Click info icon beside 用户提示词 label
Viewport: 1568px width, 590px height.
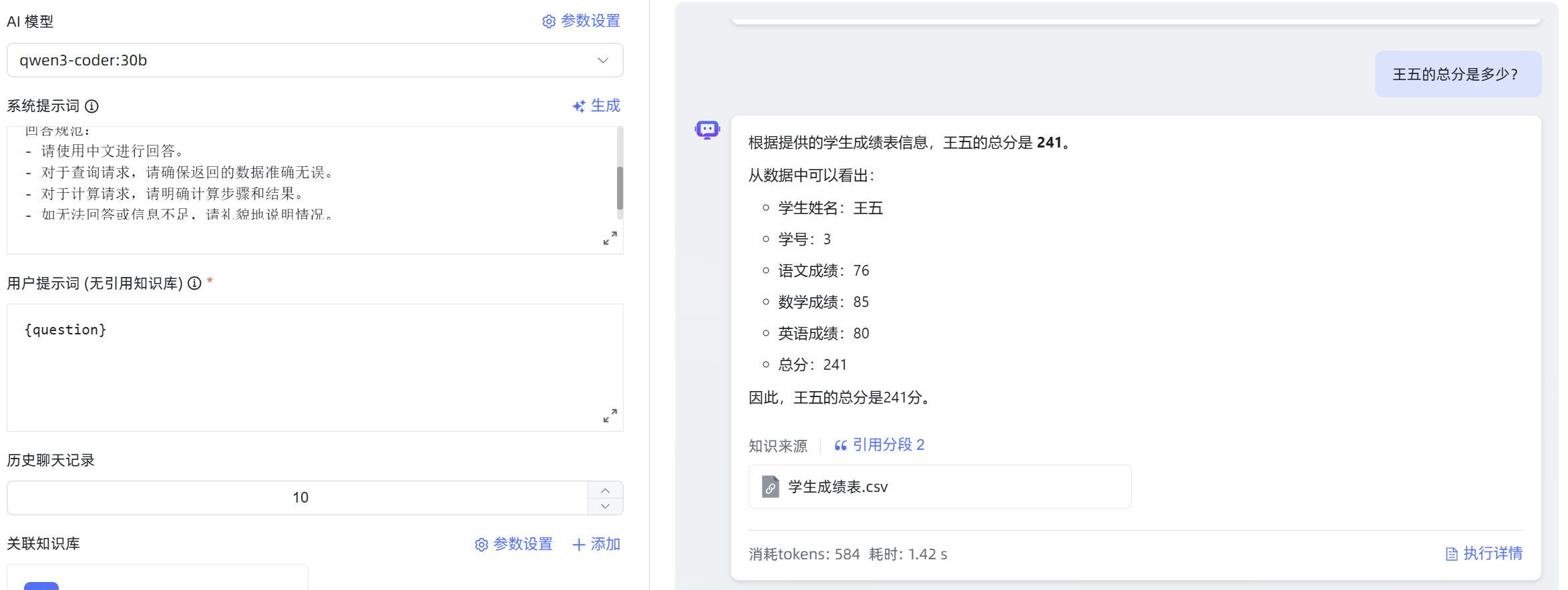[194, 284]
